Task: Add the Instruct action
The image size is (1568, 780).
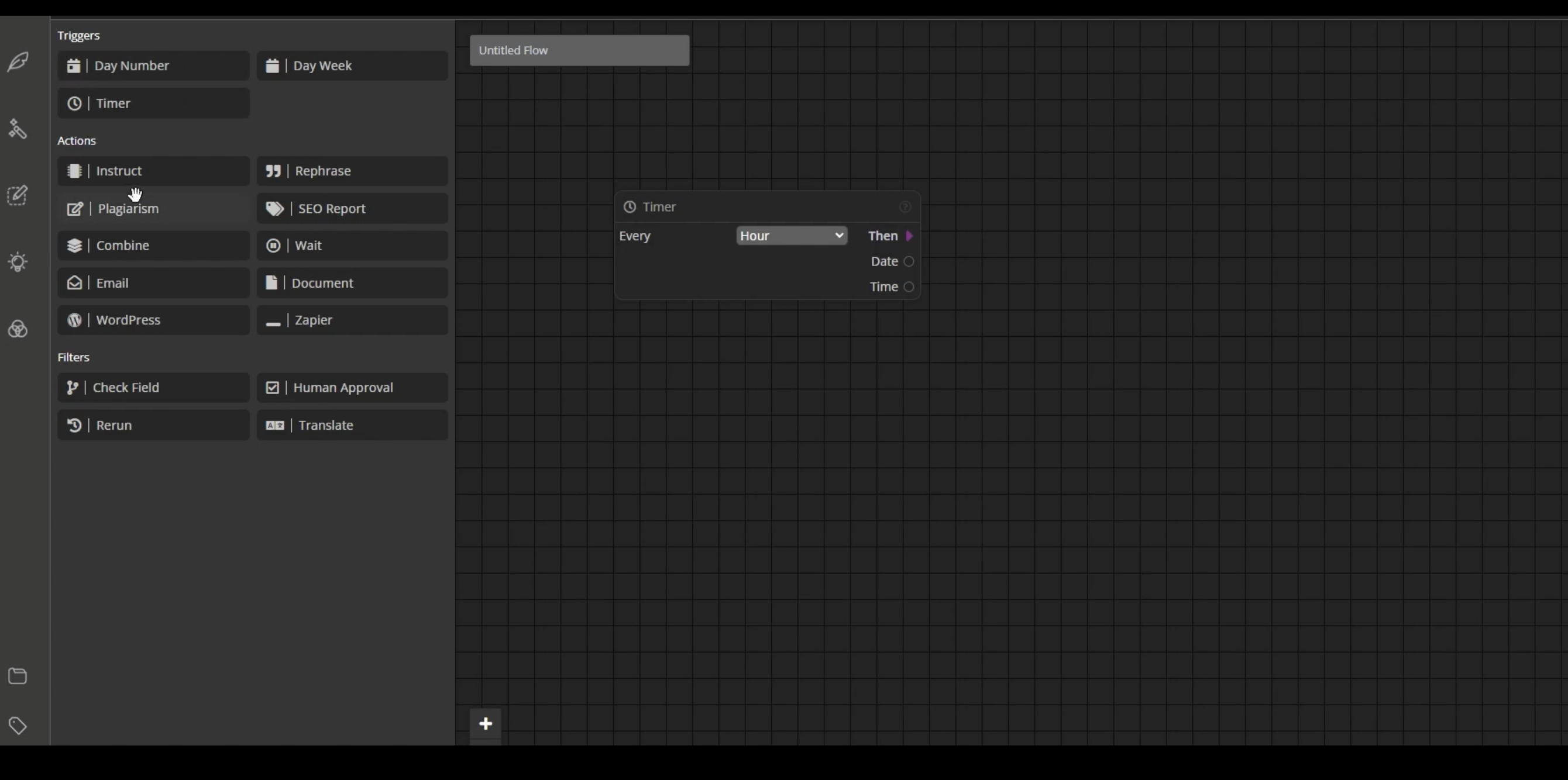Action: pos(153,171)
